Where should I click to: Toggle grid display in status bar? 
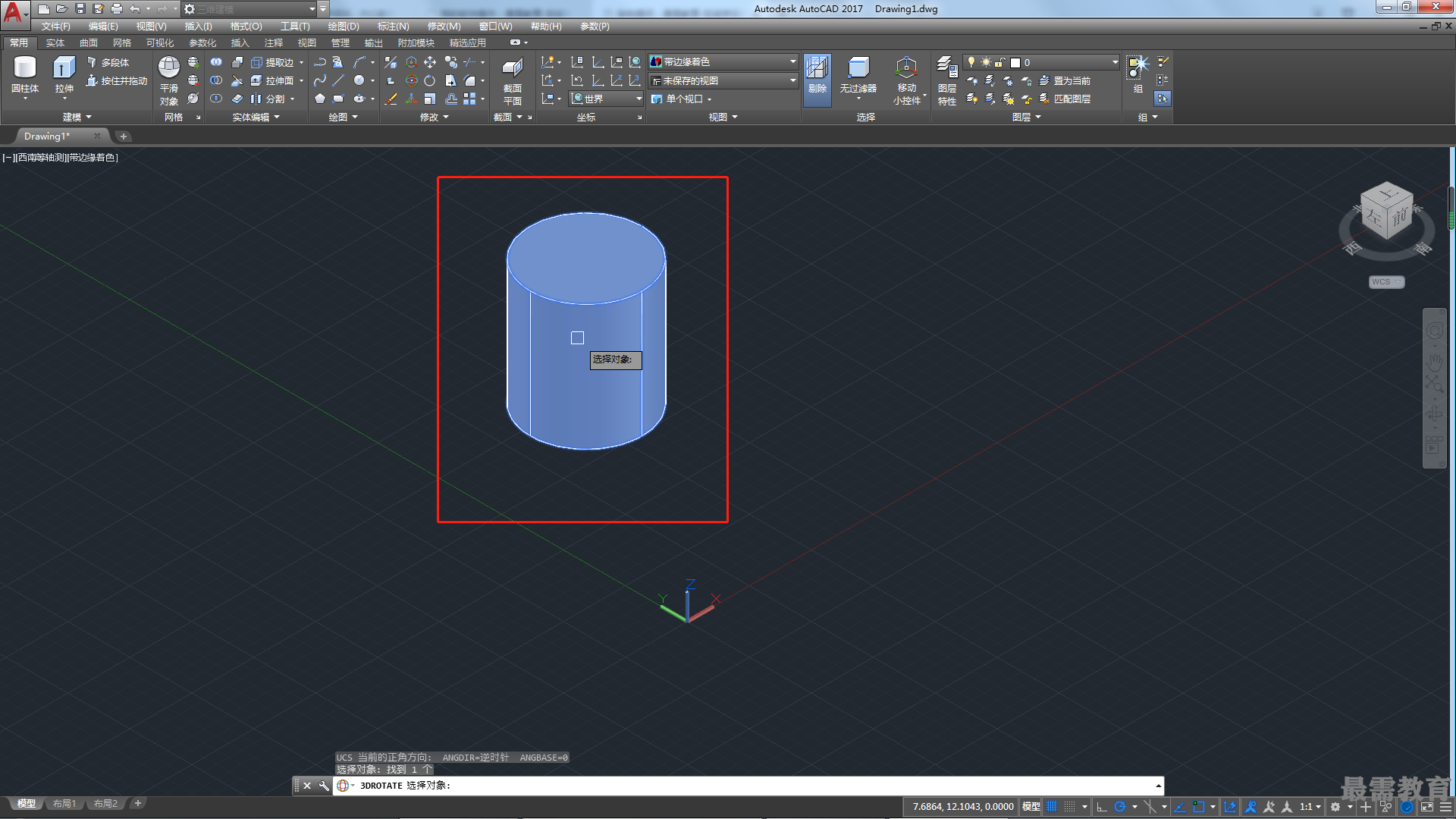[x=1052, y=807]
